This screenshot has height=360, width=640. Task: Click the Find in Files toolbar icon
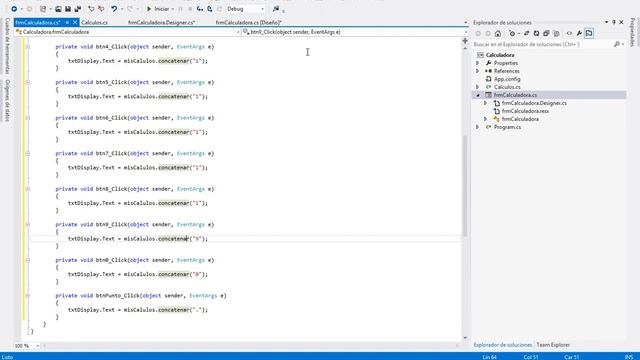276,9
